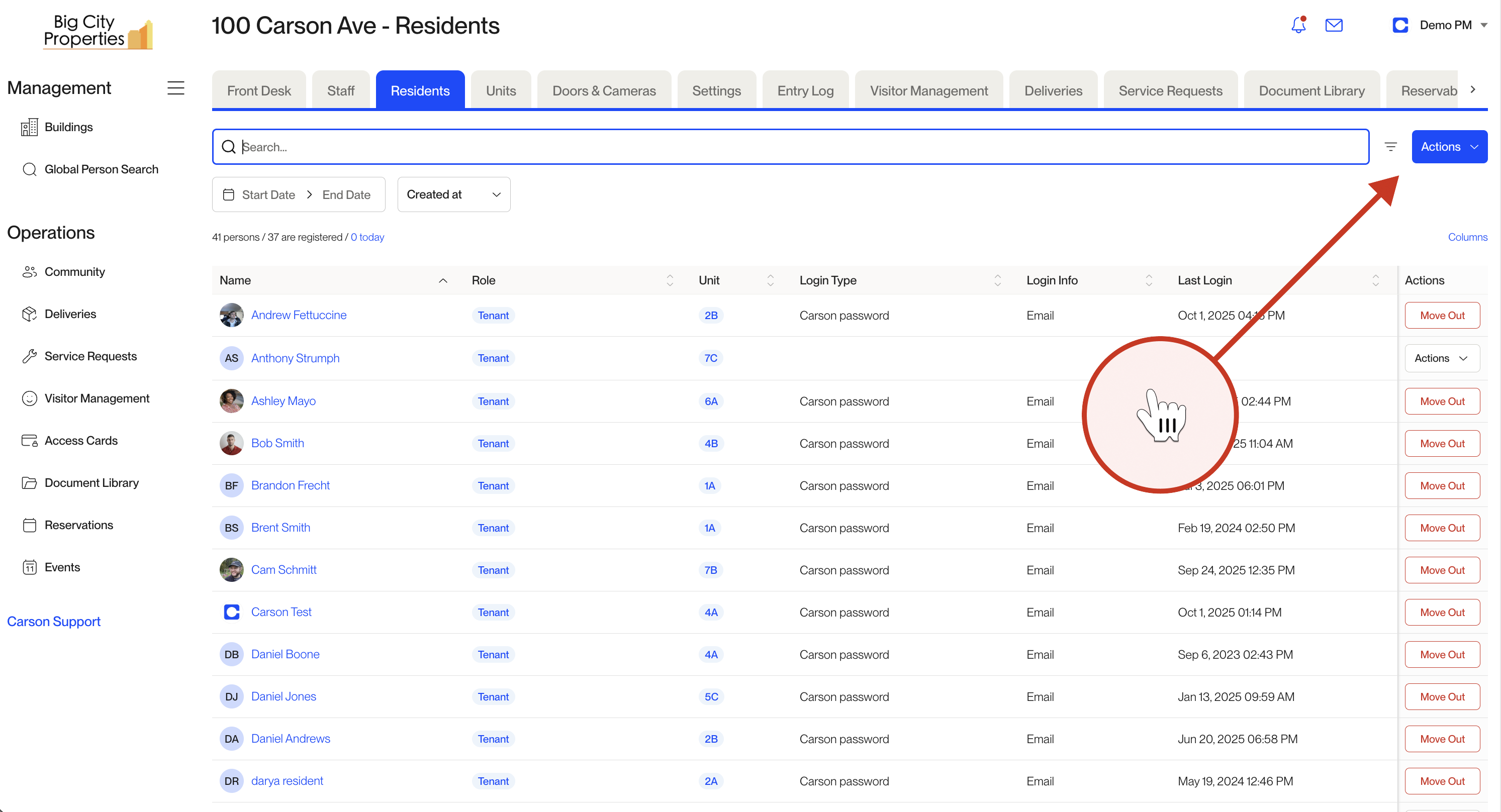The image size is (1501, 812).
Task: Open the Entry Log tab
Action: coord(805,91)
